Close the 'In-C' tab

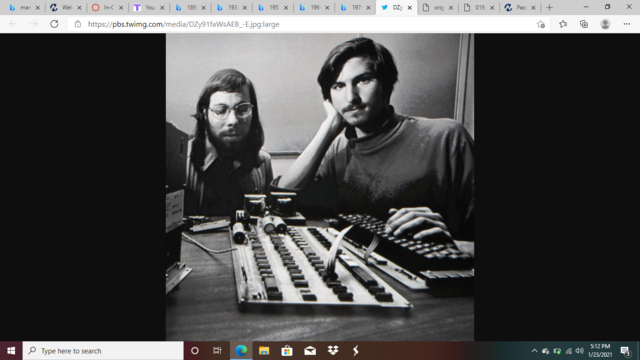121,8
